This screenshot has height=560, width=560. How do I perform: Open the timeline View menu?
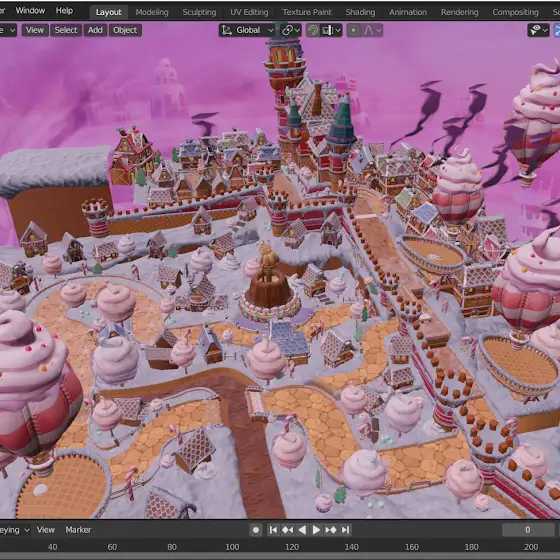[x=46, y=530]
